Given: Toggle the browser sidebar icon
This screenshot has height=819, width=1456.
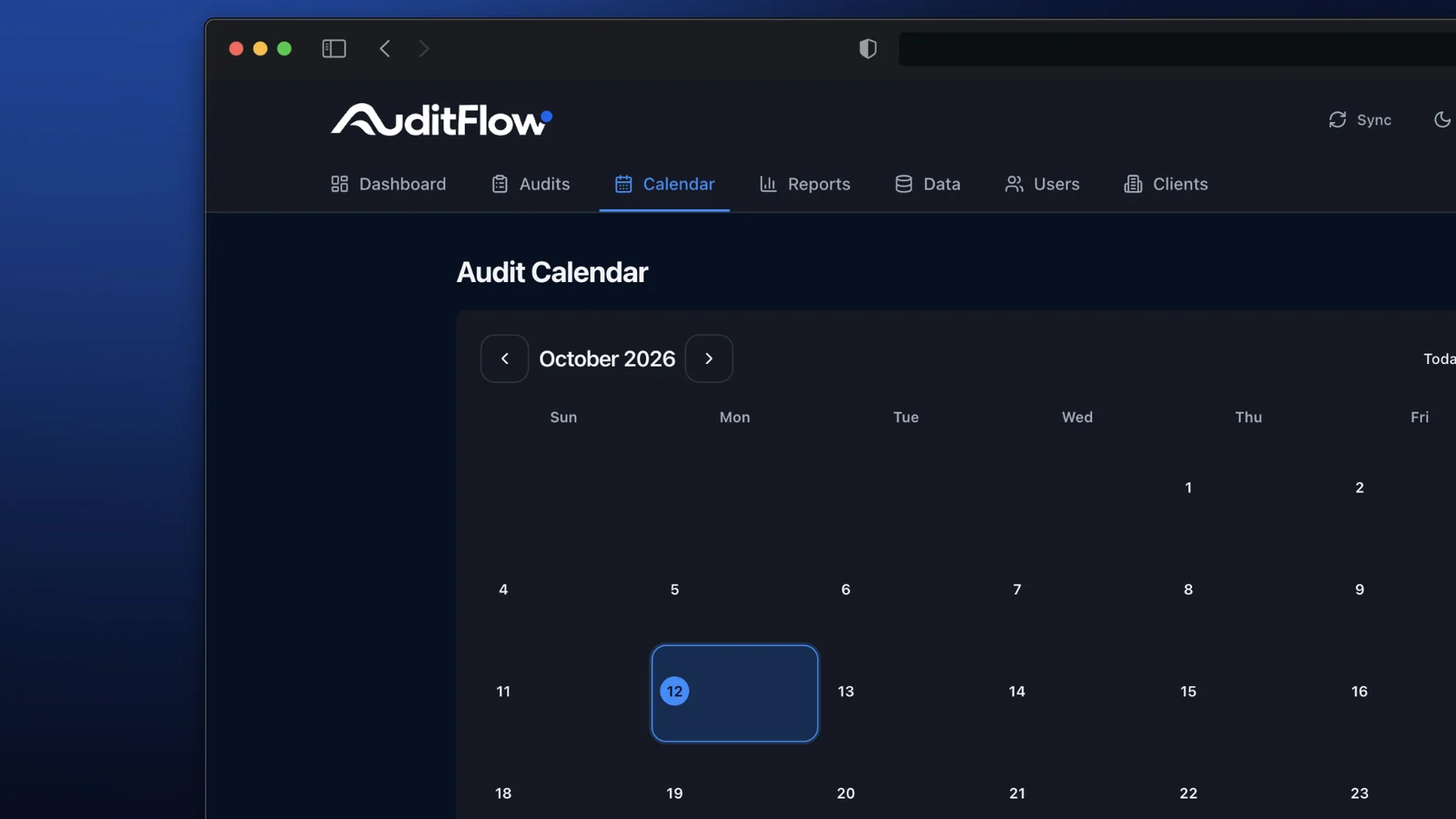Looking at the screenshot, I should tap(334, 48).
